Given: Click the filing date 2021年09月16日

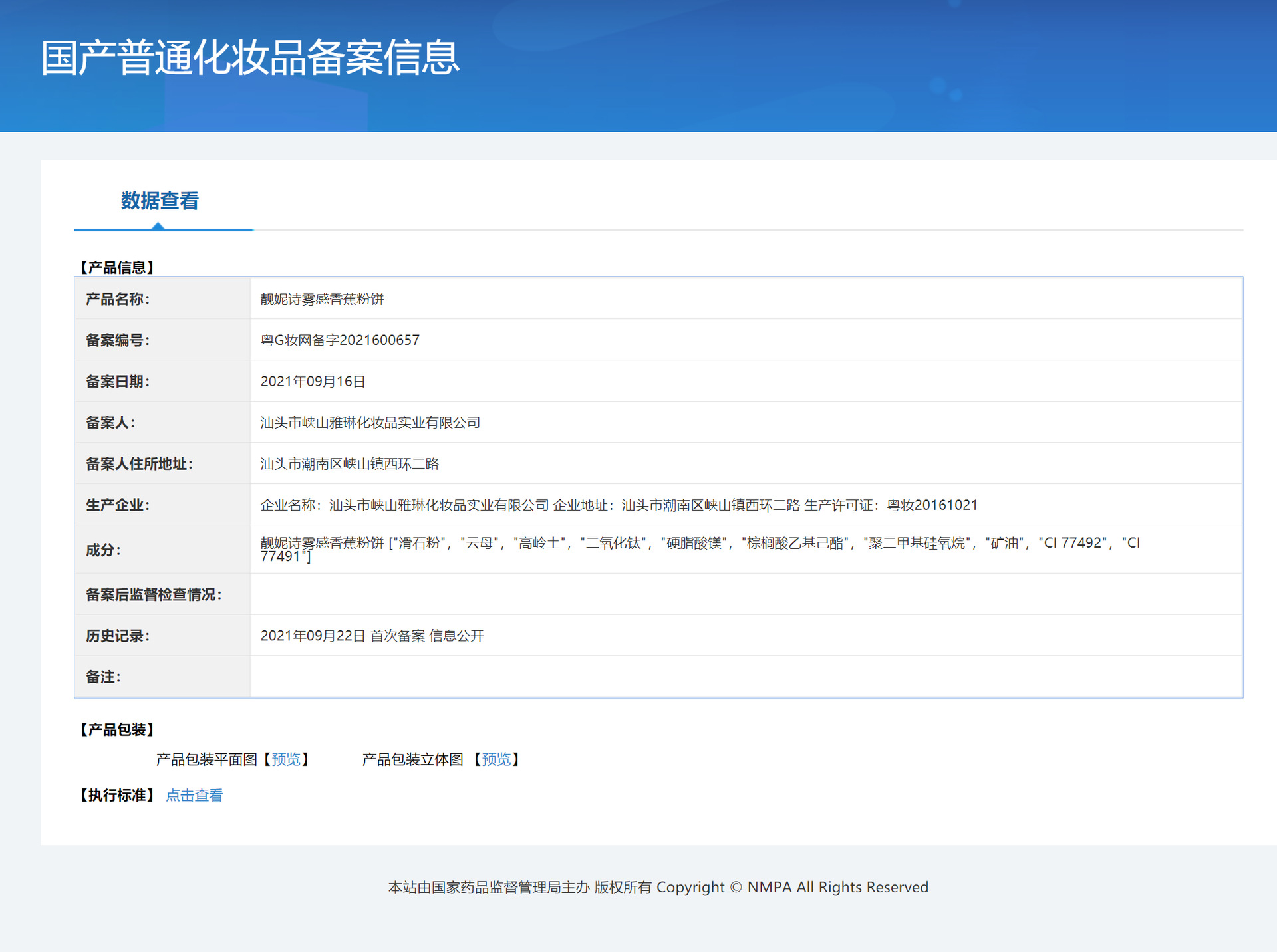Looking at the screenshot, I should click(x=313, y=382).
